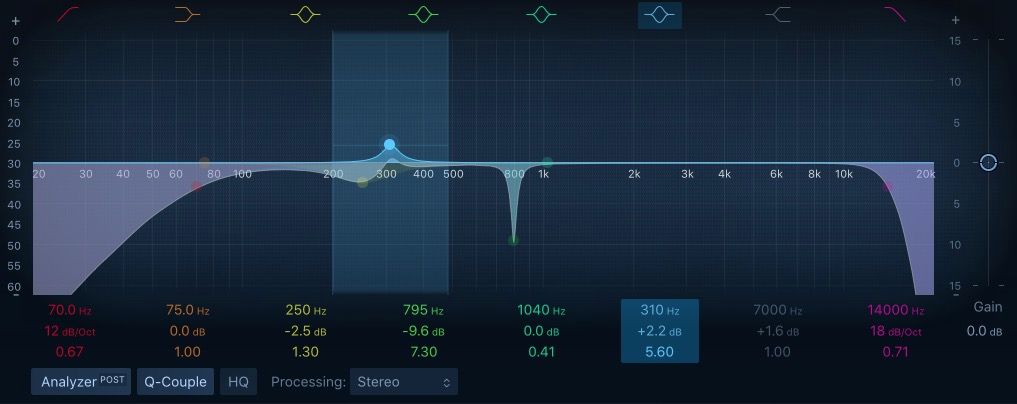Screen dimensions: 1017x404
Task: Select the yellow 250 Hz band node
Action: [x=363, y=183]
